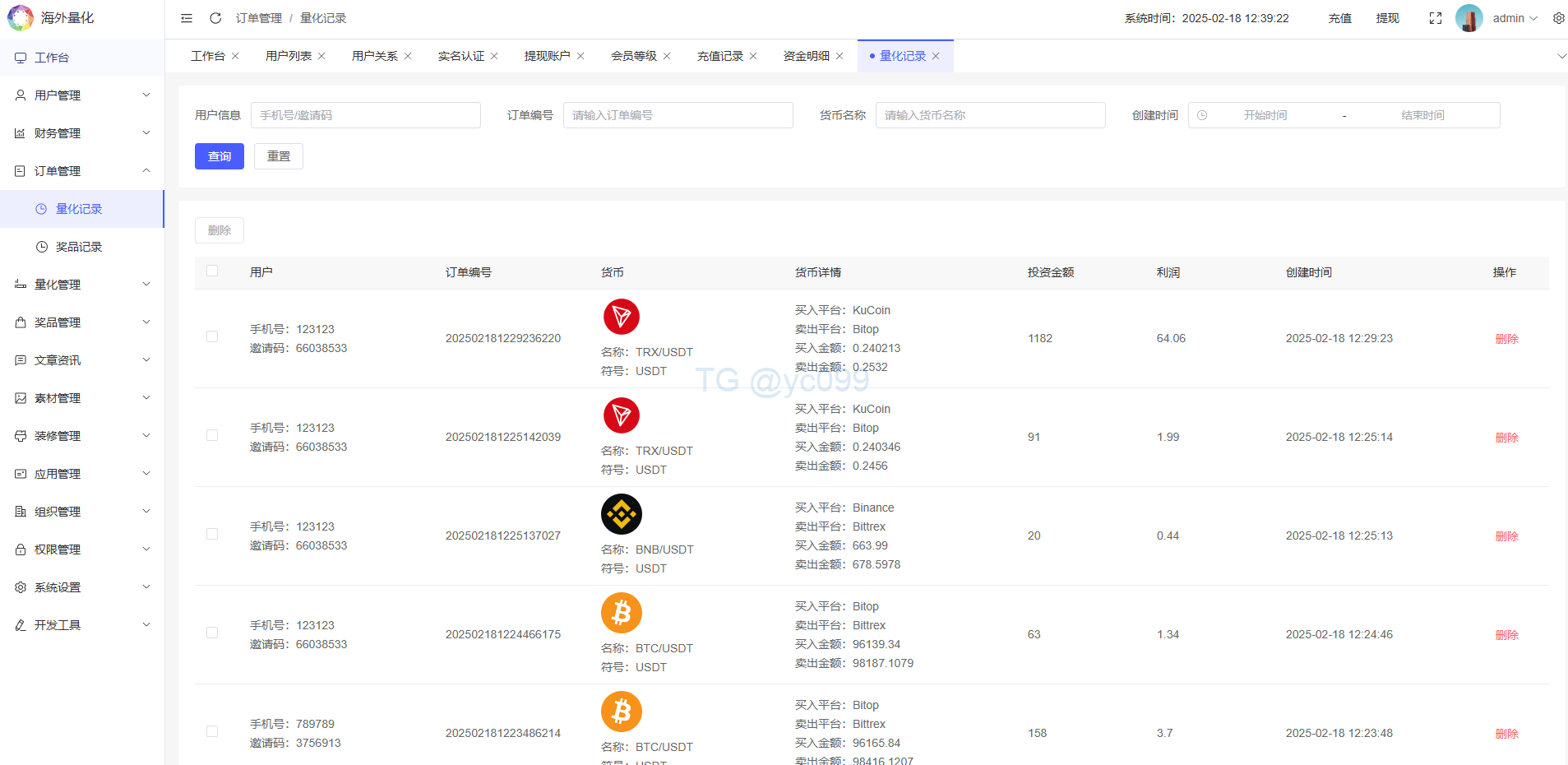This screenshot has height=765, width=1568.
Task: Check the row for order 202502181229236220
Action: [212, 337]
